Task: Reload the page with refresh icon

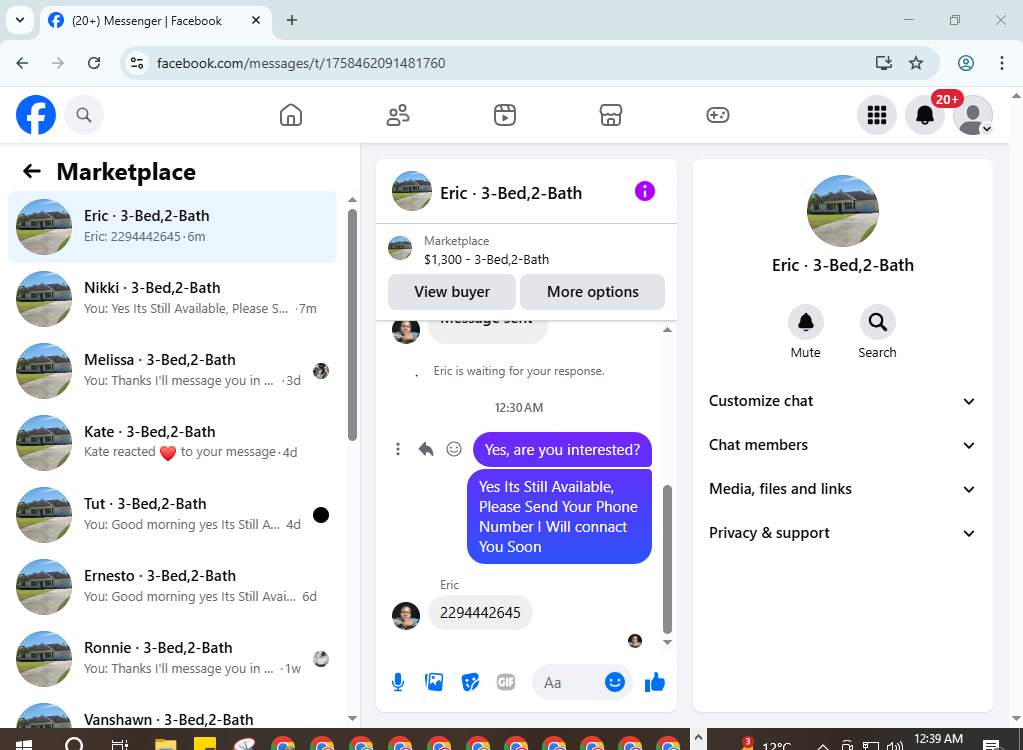Action: tap(94, 63)
